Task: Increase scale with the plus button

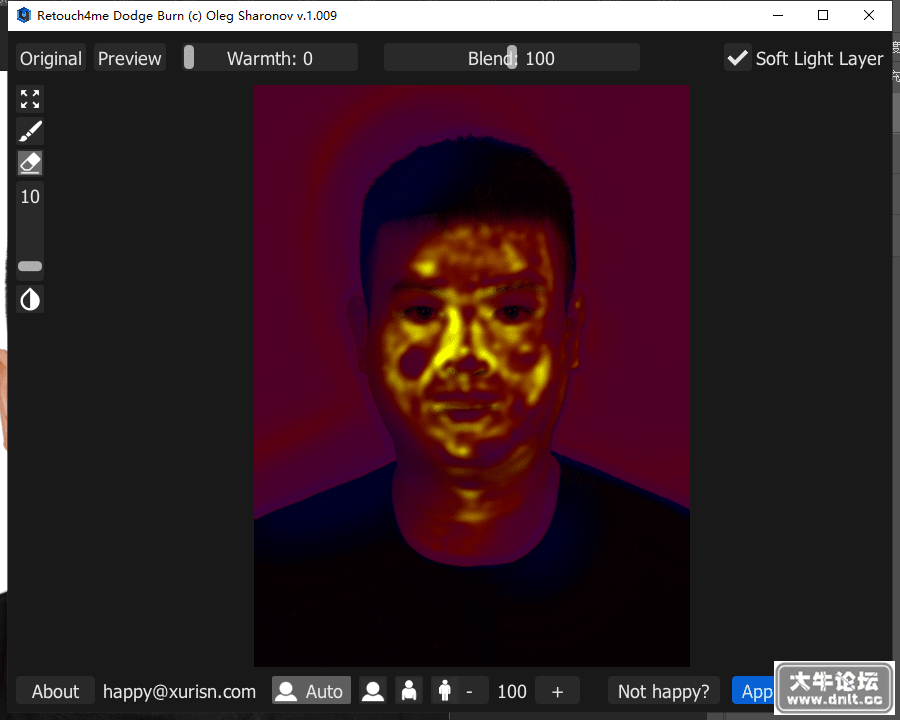Action: (557, 691)
